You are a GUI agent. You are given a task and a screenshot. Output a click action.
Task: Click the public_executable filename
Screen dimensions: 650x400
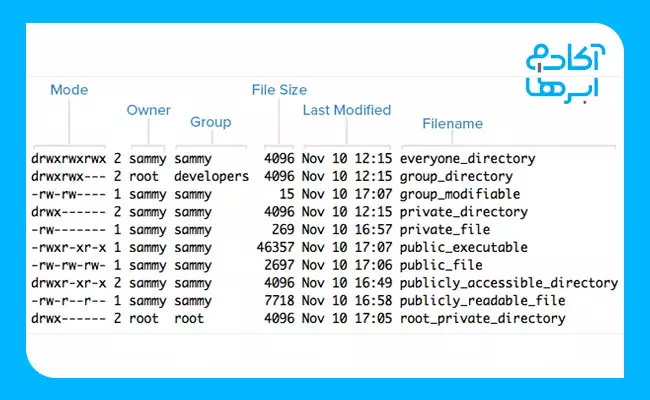pyautogui.click(x=463, y=247)
